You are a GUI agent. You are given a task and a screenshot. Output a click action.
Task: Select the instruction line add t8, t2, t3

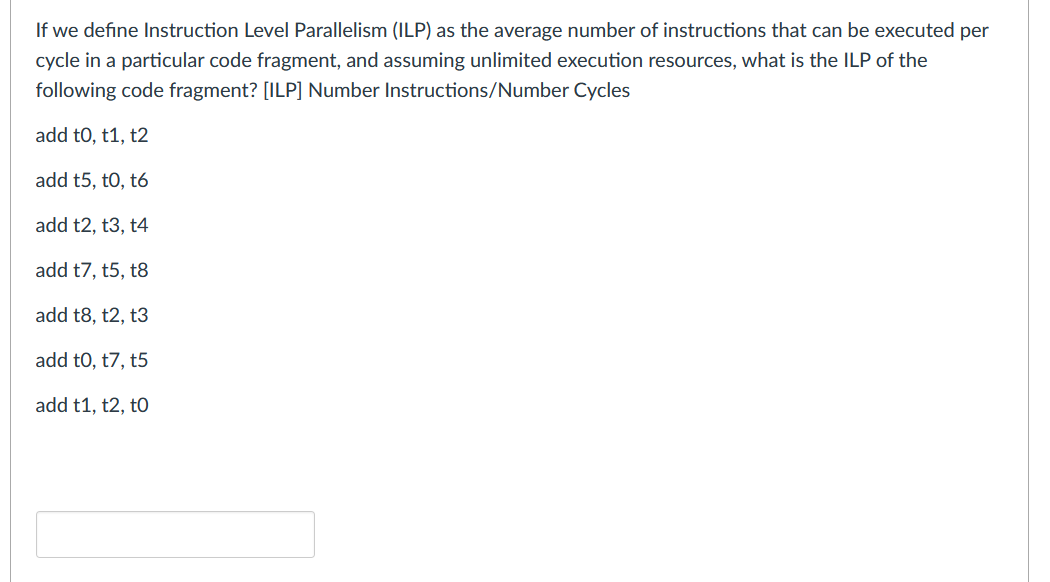click(x=92, y=315)
